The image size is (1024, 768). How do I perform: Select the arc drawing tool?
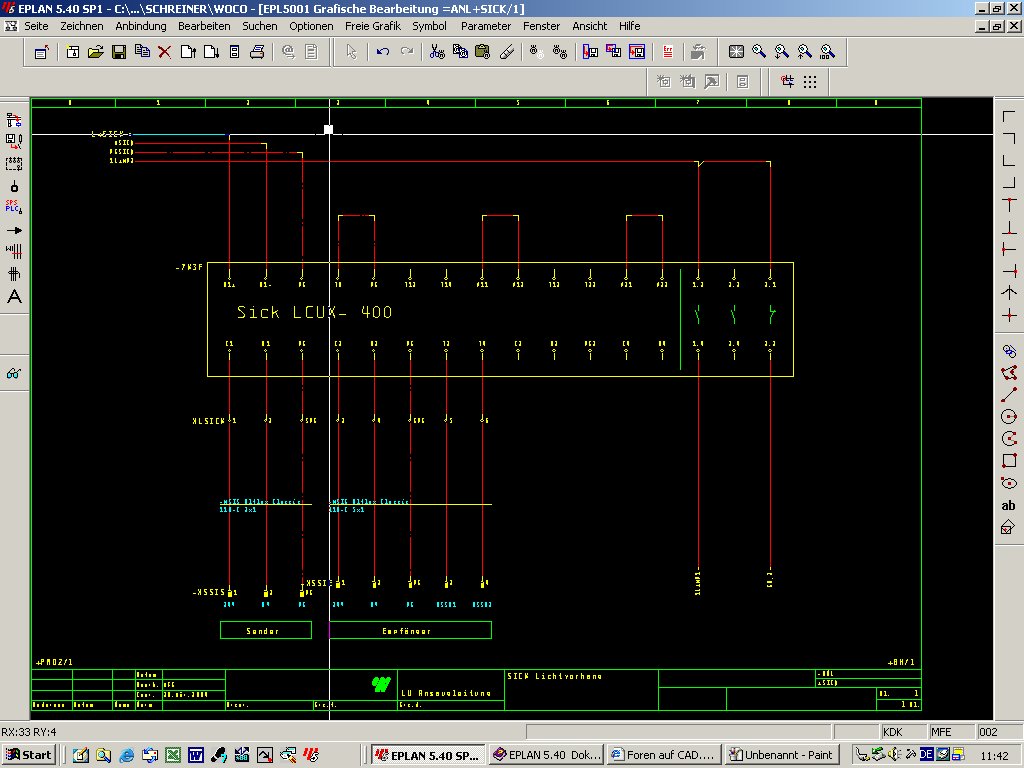pyautogui.click(x=1008, y=438)
